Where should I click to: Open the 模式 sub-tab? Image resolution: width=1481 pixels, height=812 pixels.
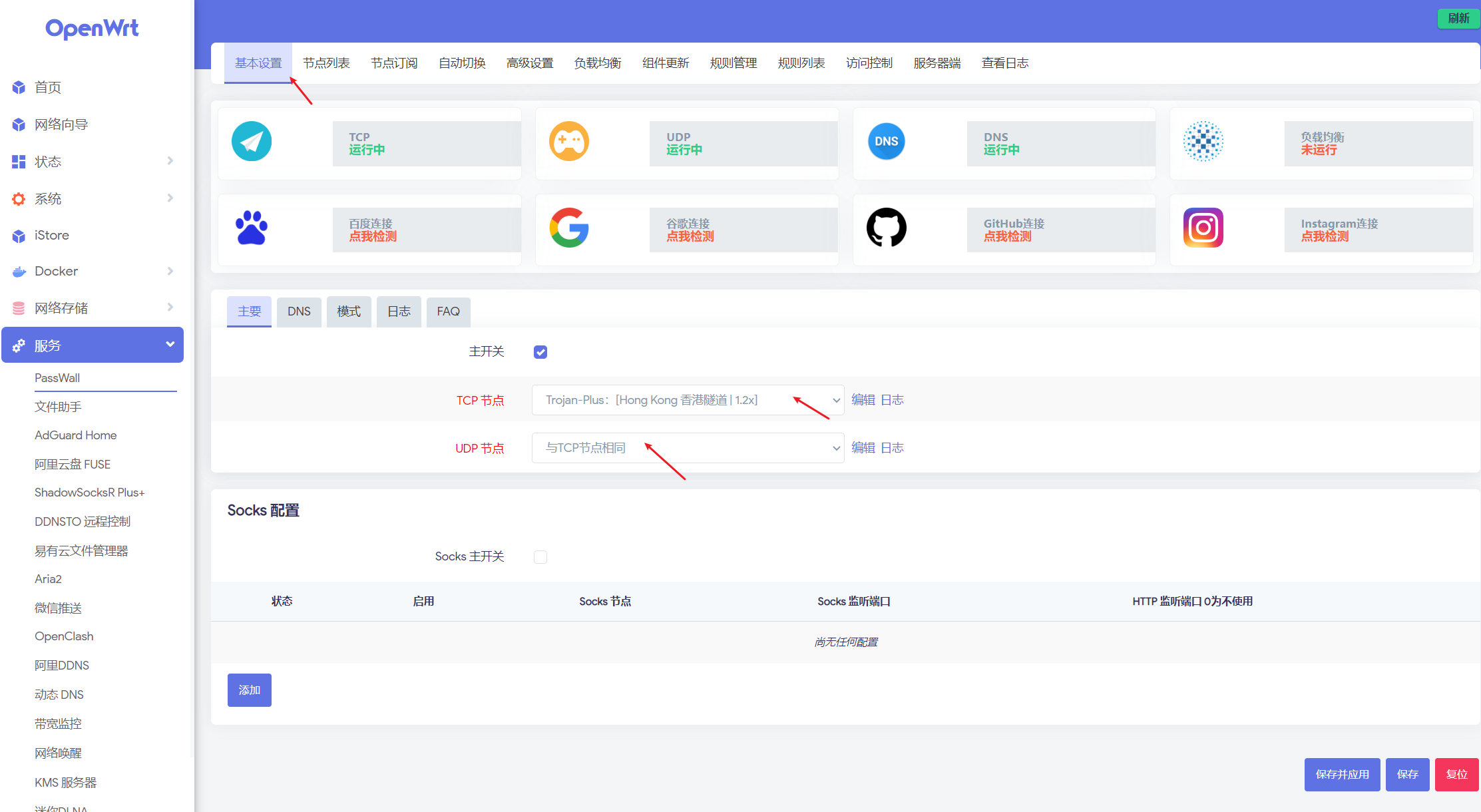(349, 311)
